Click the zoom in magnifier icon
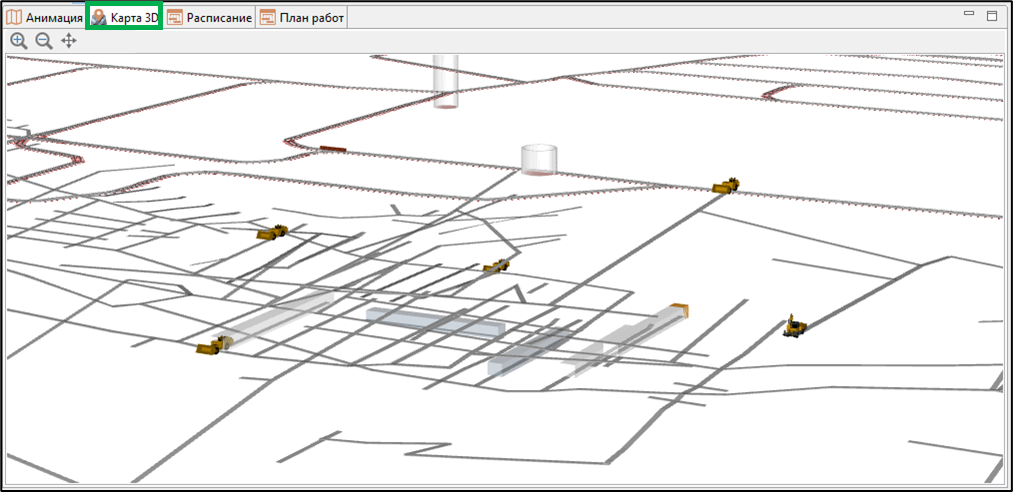Image resolution: width=1013 pixels, height=492 pixels. click(x=19, y=41)
